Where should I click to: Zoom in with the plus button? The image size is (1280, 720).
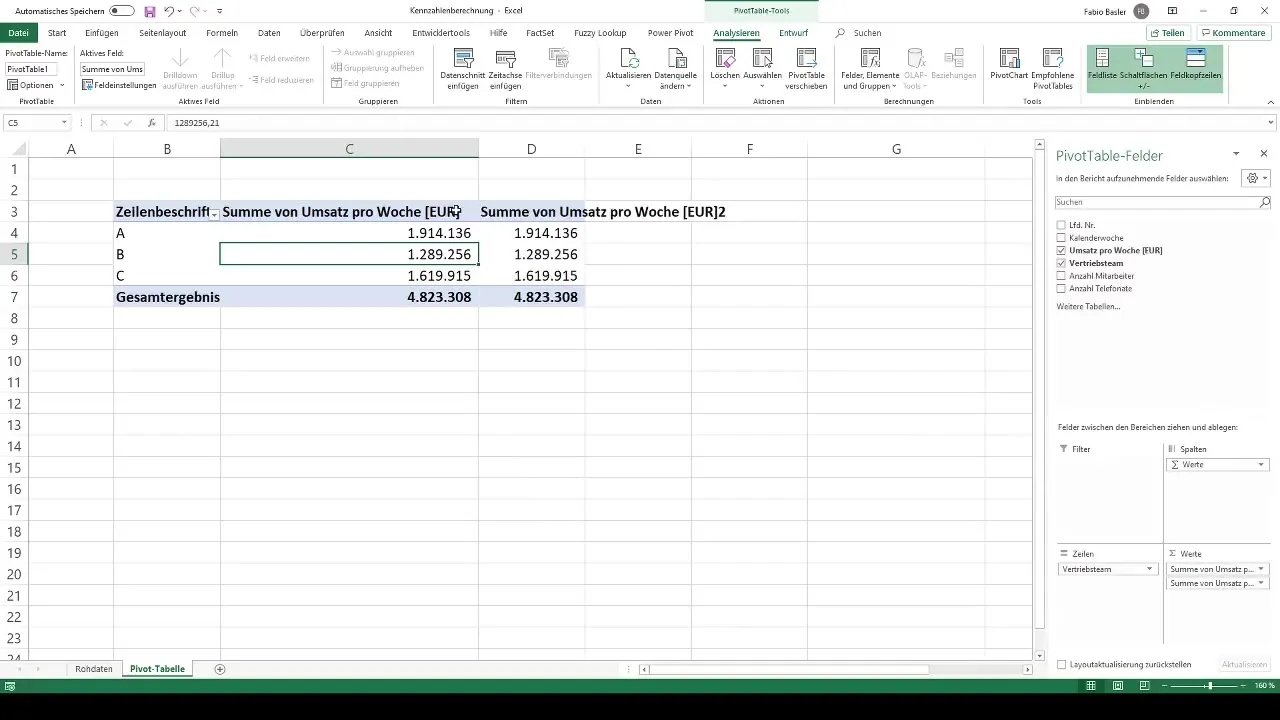(1244, 686)
